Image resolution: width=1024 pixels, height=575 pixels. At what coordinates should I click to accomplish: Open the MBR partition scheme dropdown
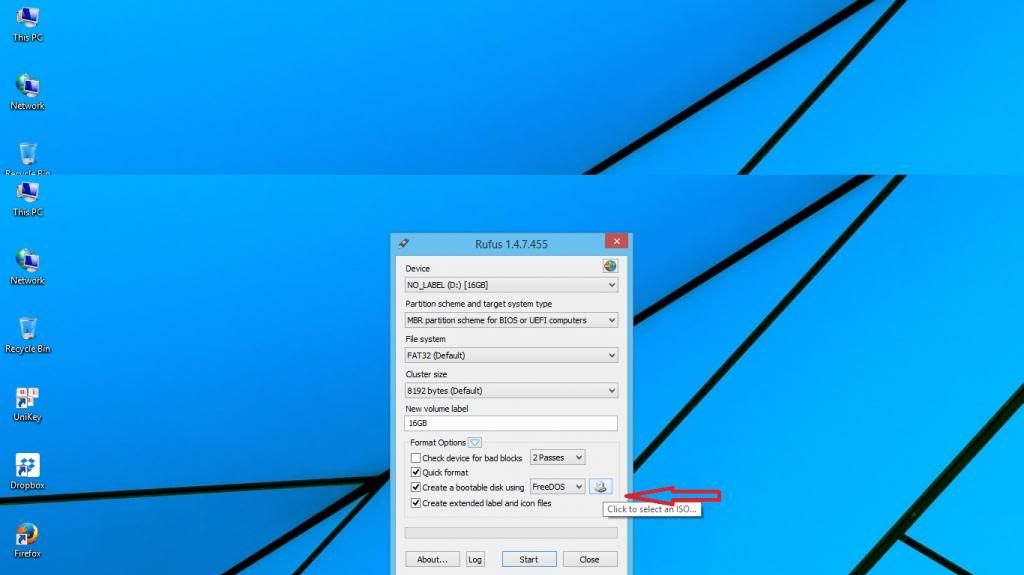[x=511, y=320]
